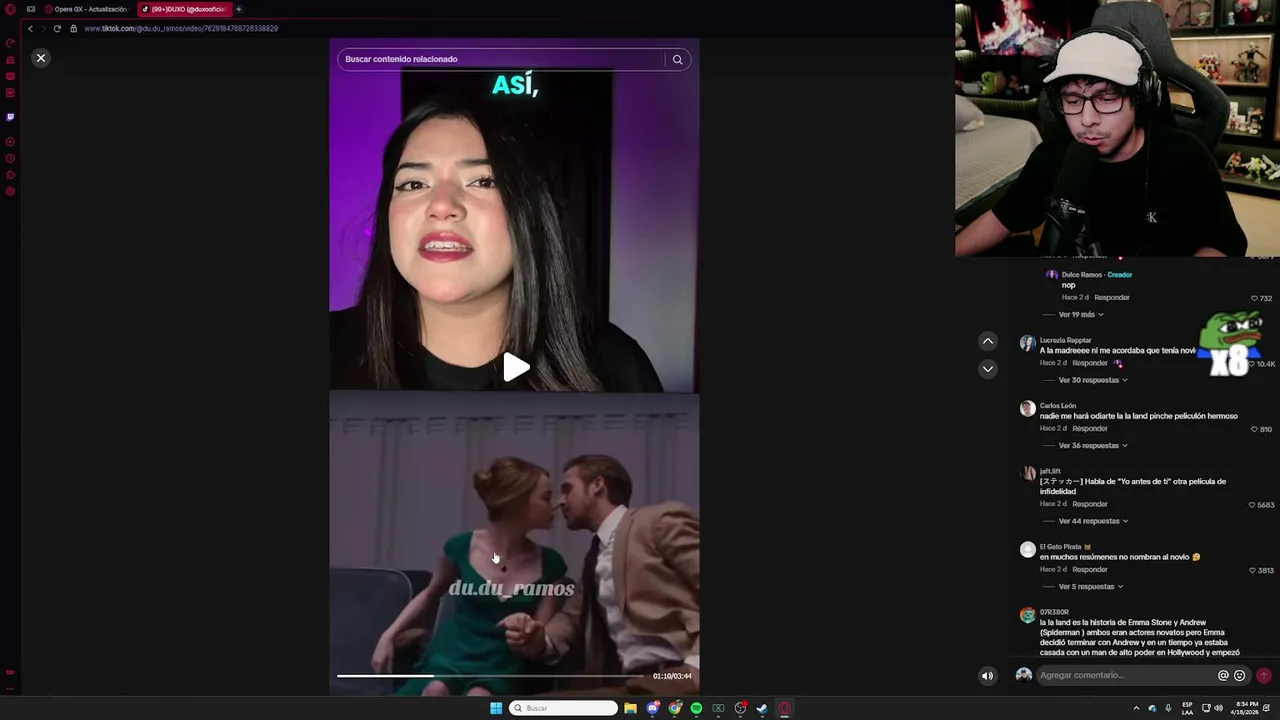
Task: Open Discord from the taskbar
Action: (653, 708)
